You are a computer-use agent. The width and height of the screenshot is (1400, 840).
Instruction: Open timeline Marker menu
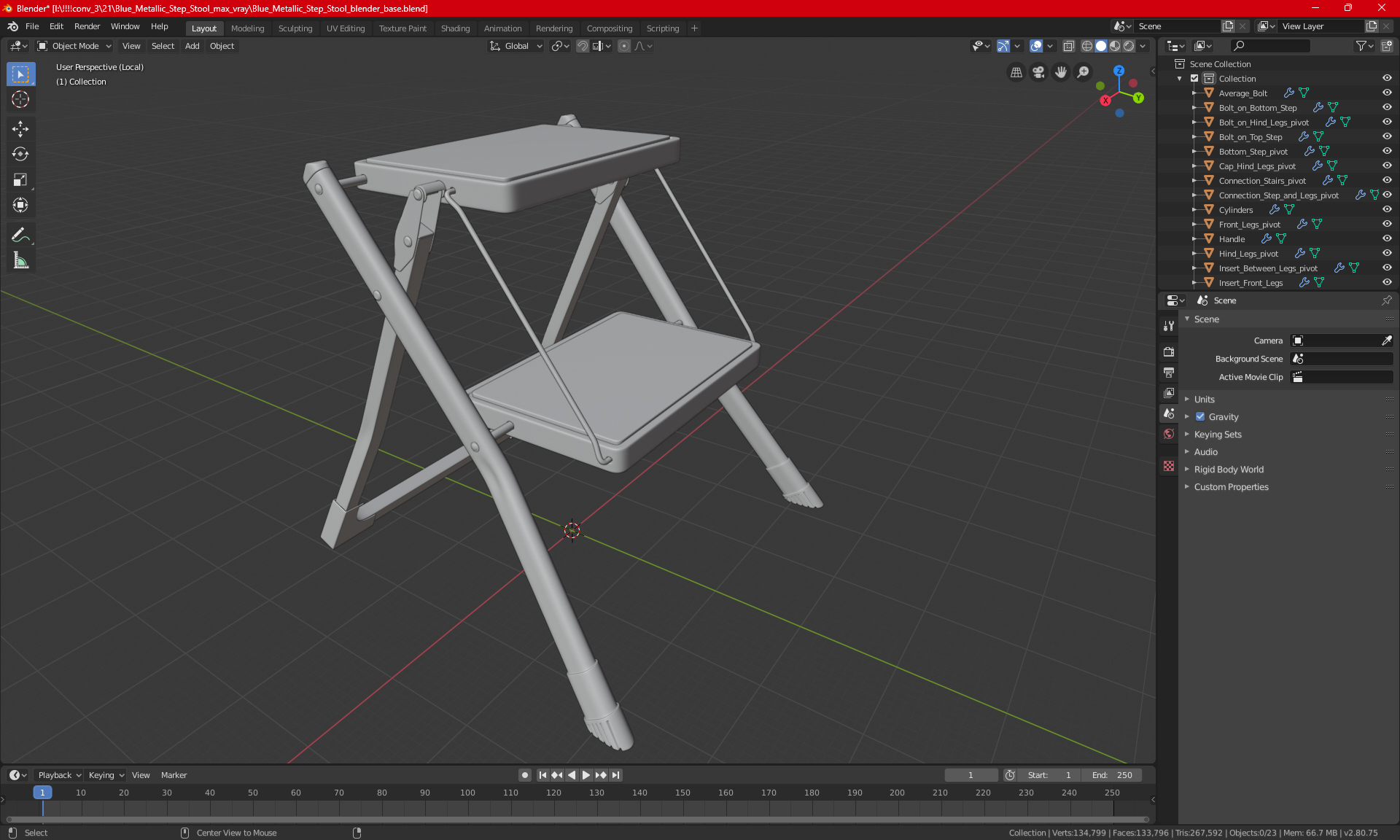(174, 775)
